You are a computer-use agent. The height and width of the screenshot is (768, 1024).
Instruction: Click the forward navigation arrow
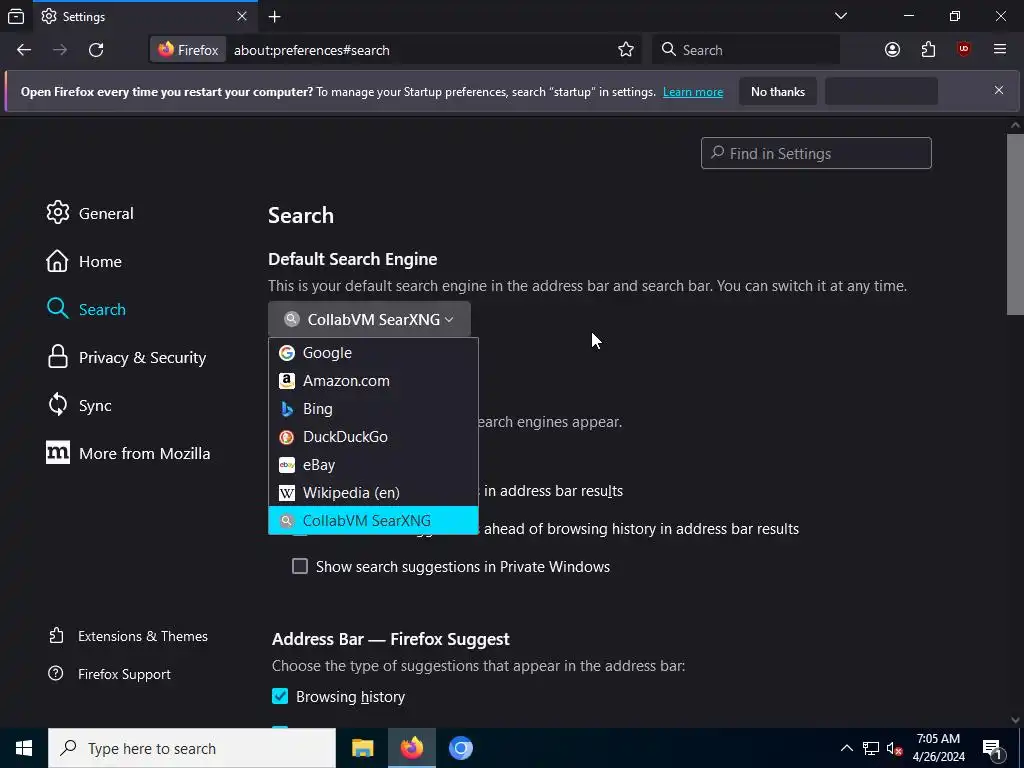point(60,50)
